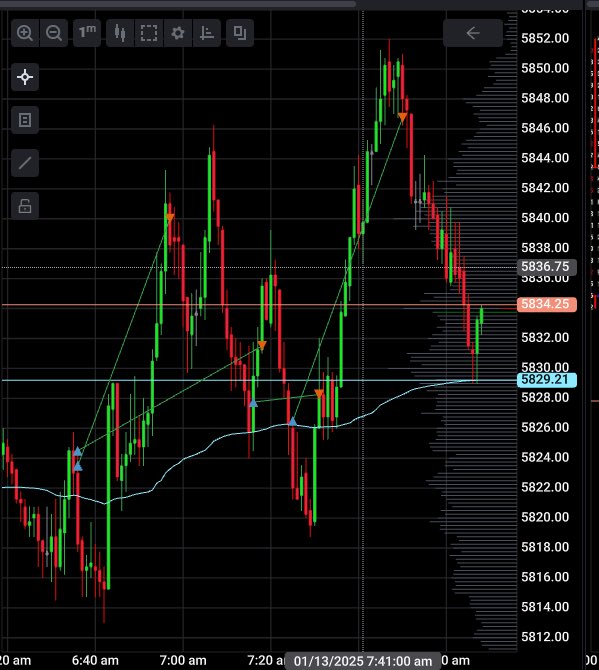Screen dimensions: 599x670
Task: Click the horizontal scrollbar at top
Action: pos(178,4)
